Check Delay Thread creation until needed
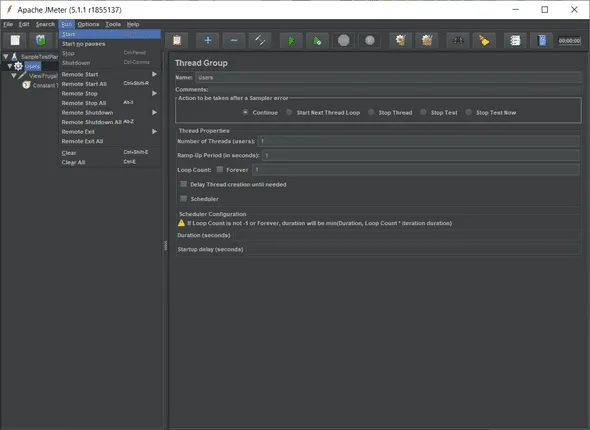The height and width of the screenshot is (430, 590). [x=184, y=184]
